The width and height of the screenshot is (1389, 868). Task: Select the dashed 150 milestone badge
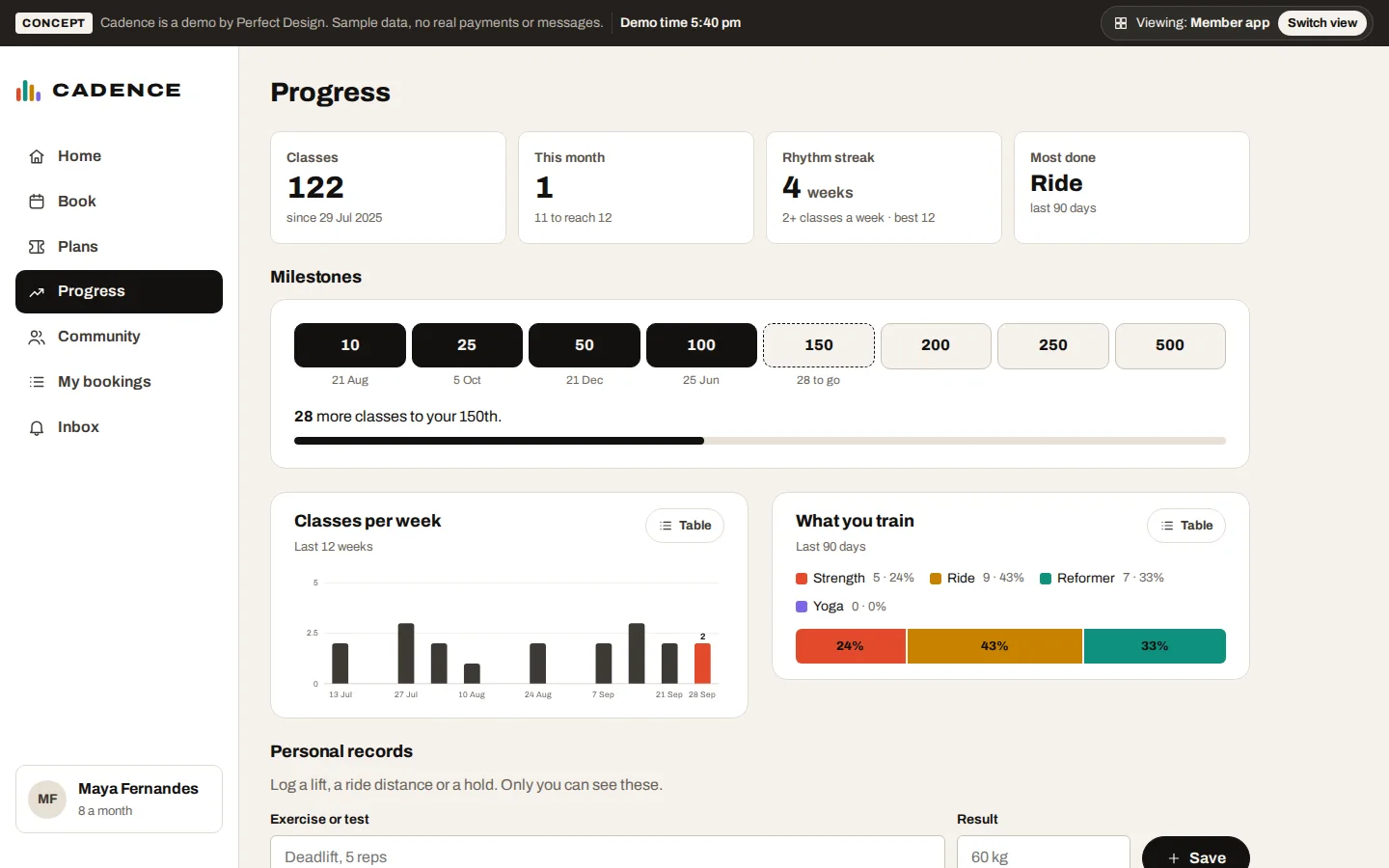pos(819,345)
